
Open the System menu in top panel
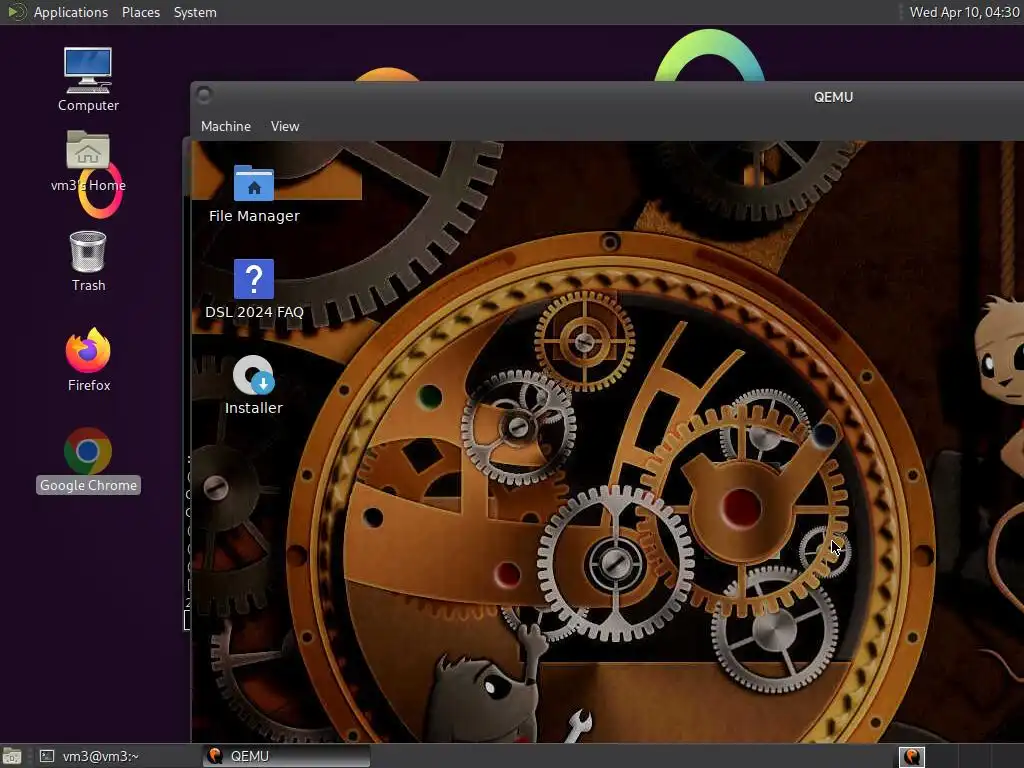[x=195, y=12]
